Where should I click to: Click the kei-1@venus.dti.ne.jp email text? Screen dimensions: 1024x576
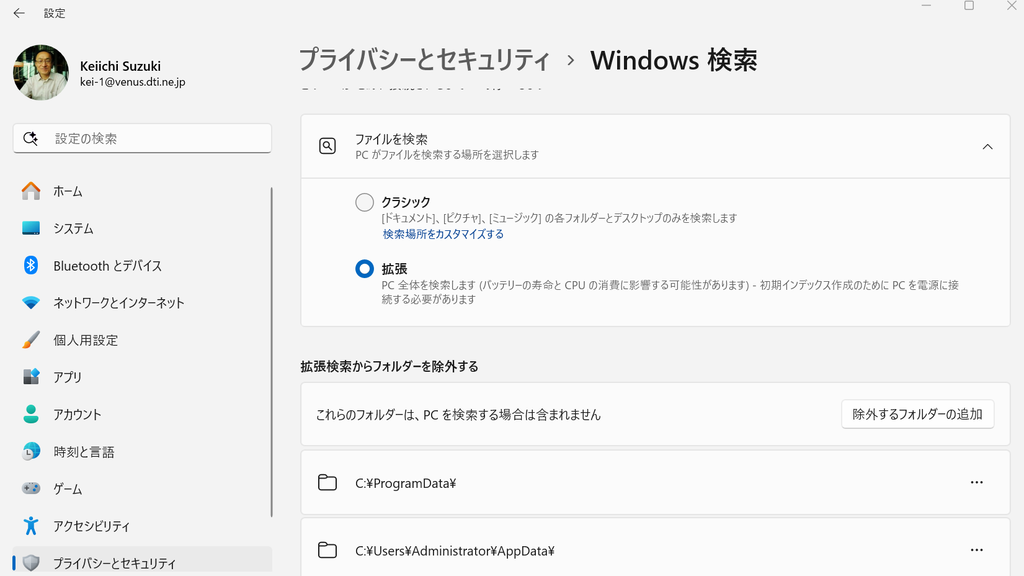133,82
